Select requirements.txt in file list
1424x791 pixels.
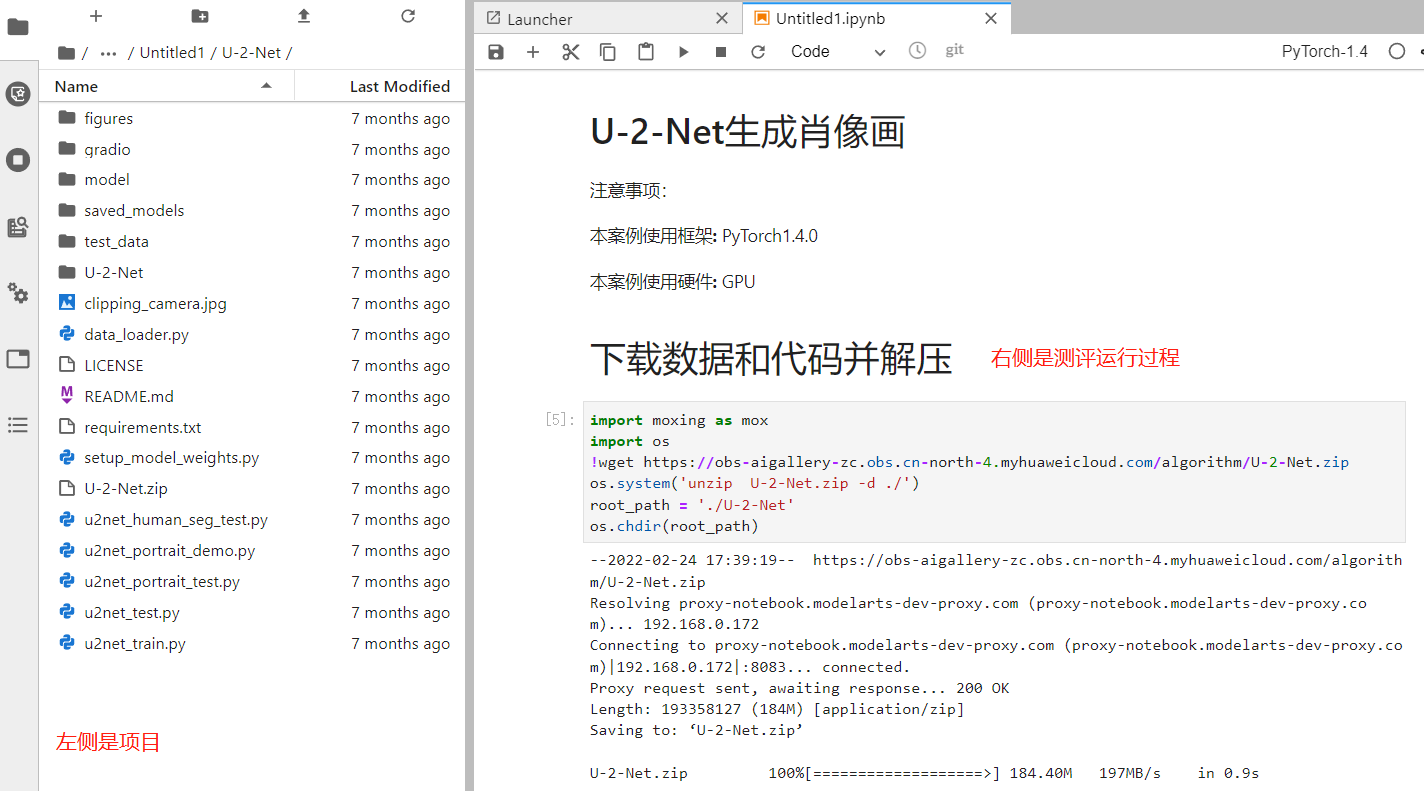pos(254,428)
